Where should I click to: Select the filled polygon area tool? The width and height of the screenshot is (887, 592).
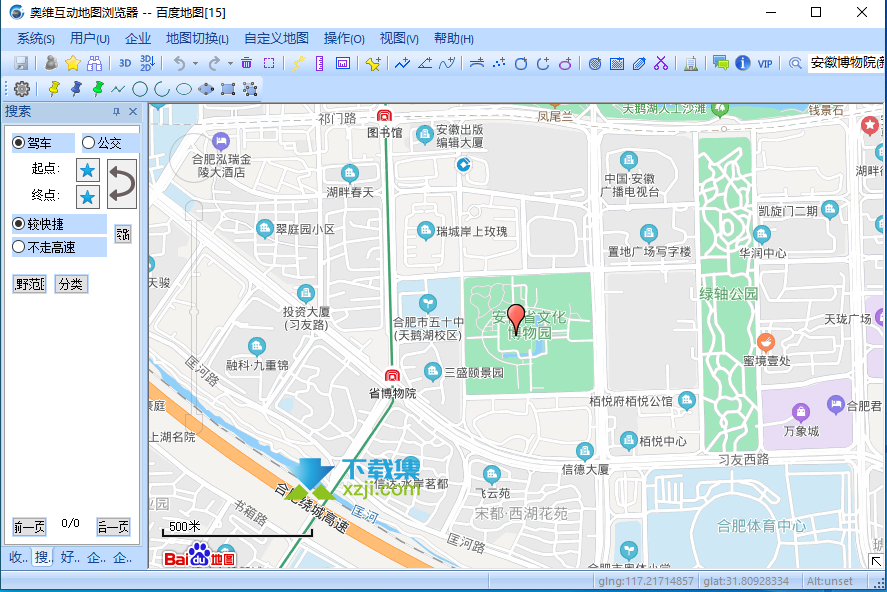[x=639, y=63]
